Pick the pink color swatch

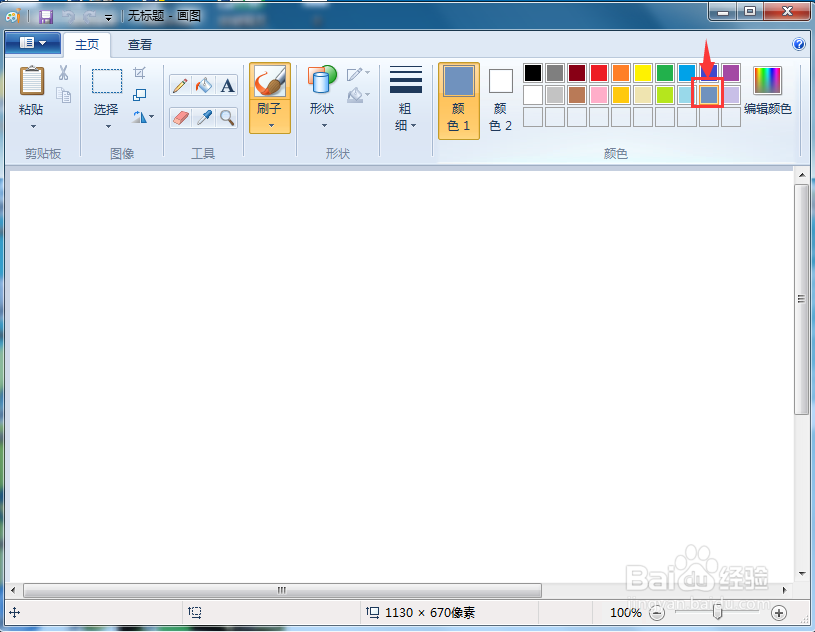[x=599, y=95]
